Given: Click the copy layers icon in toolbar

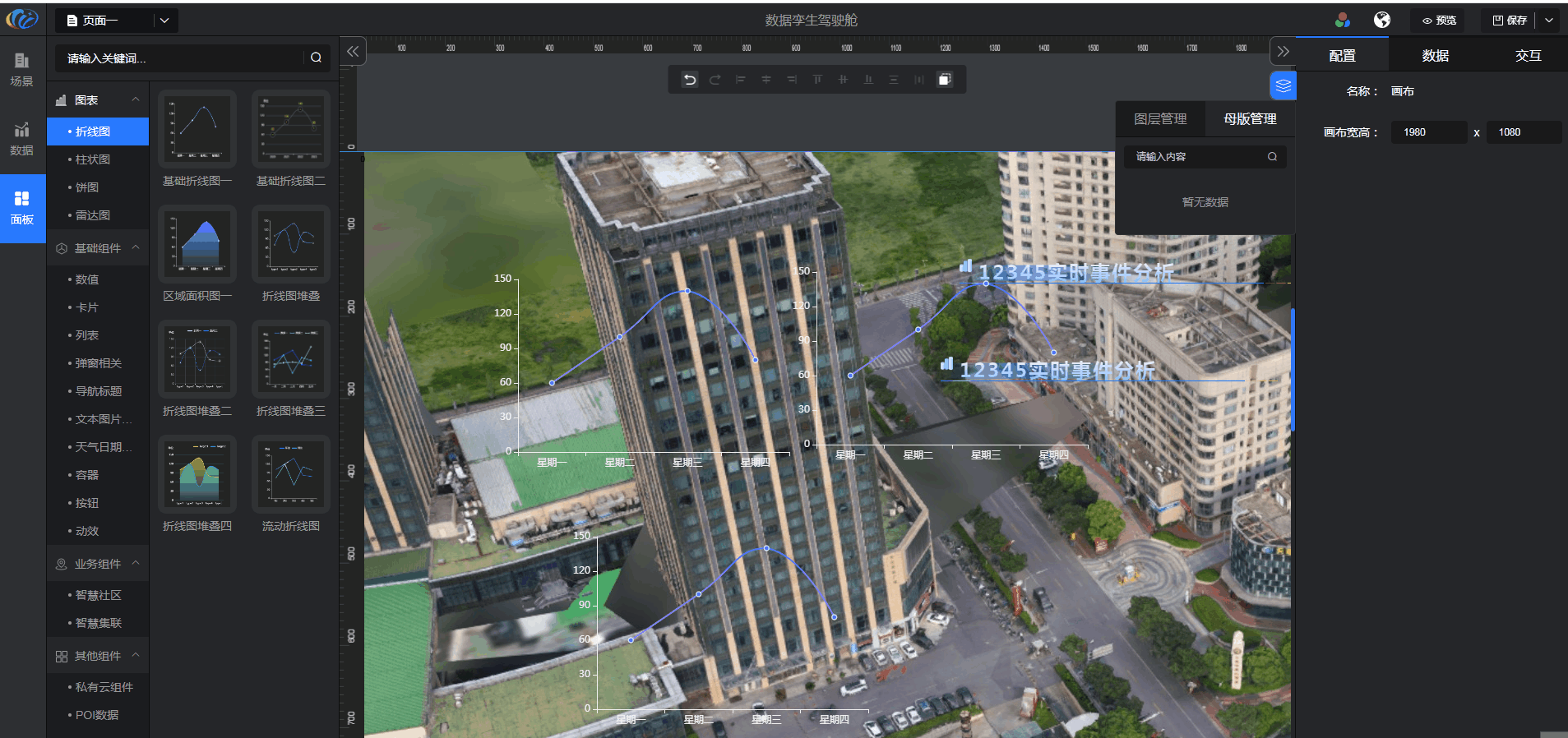Looking at the screenshot, I should [945, 80].
